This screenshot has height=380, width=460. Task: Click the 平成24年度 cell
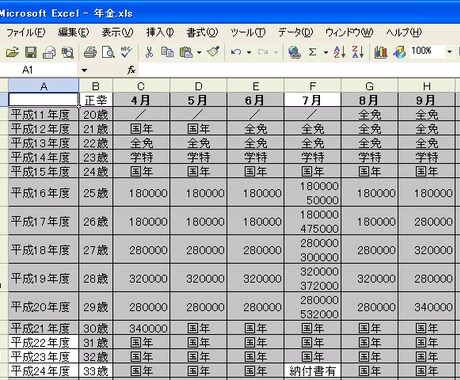pyautogui.click(x=44, y=371)
